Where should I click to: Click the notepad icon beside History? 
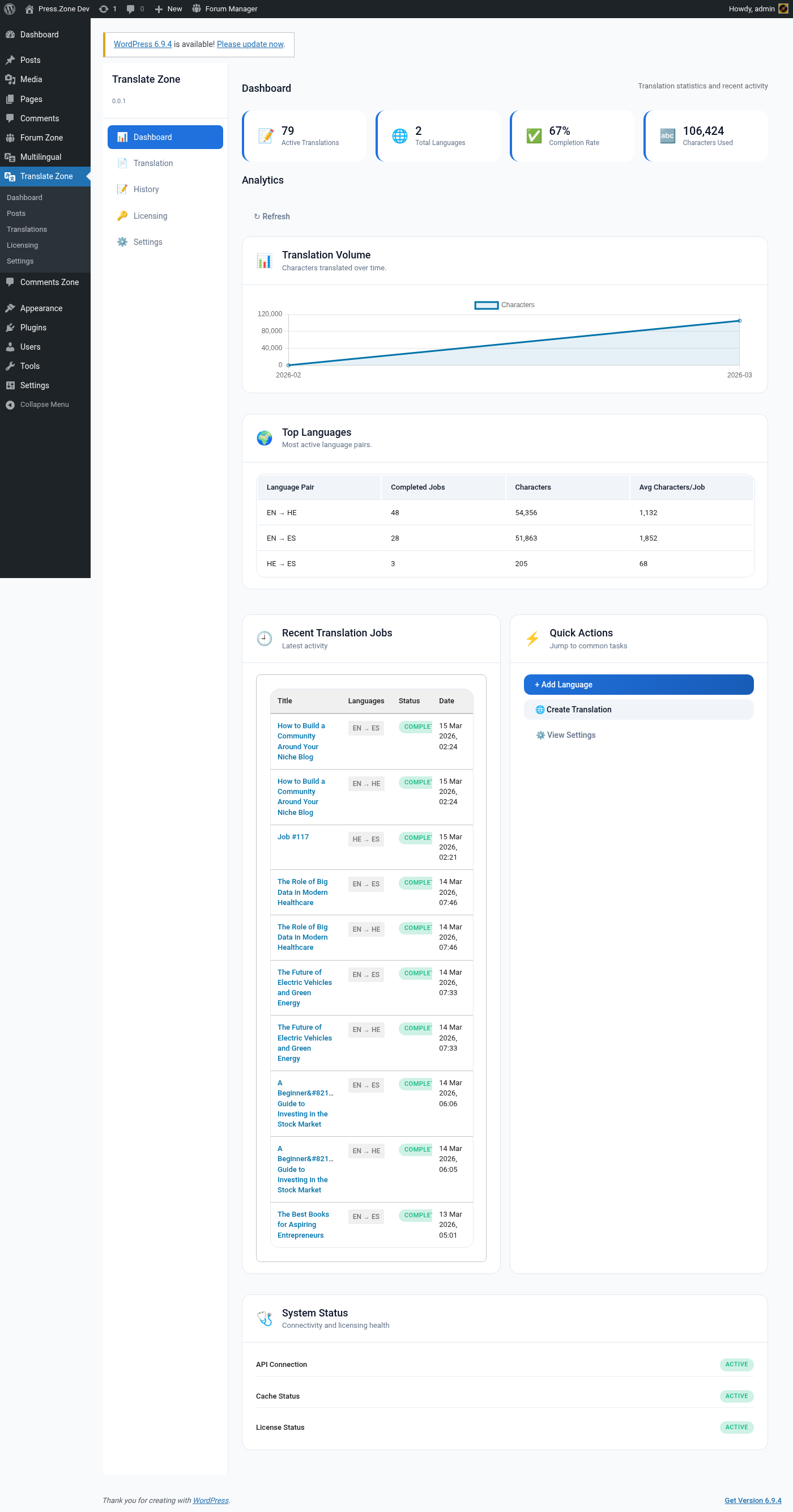pos(122,190)
